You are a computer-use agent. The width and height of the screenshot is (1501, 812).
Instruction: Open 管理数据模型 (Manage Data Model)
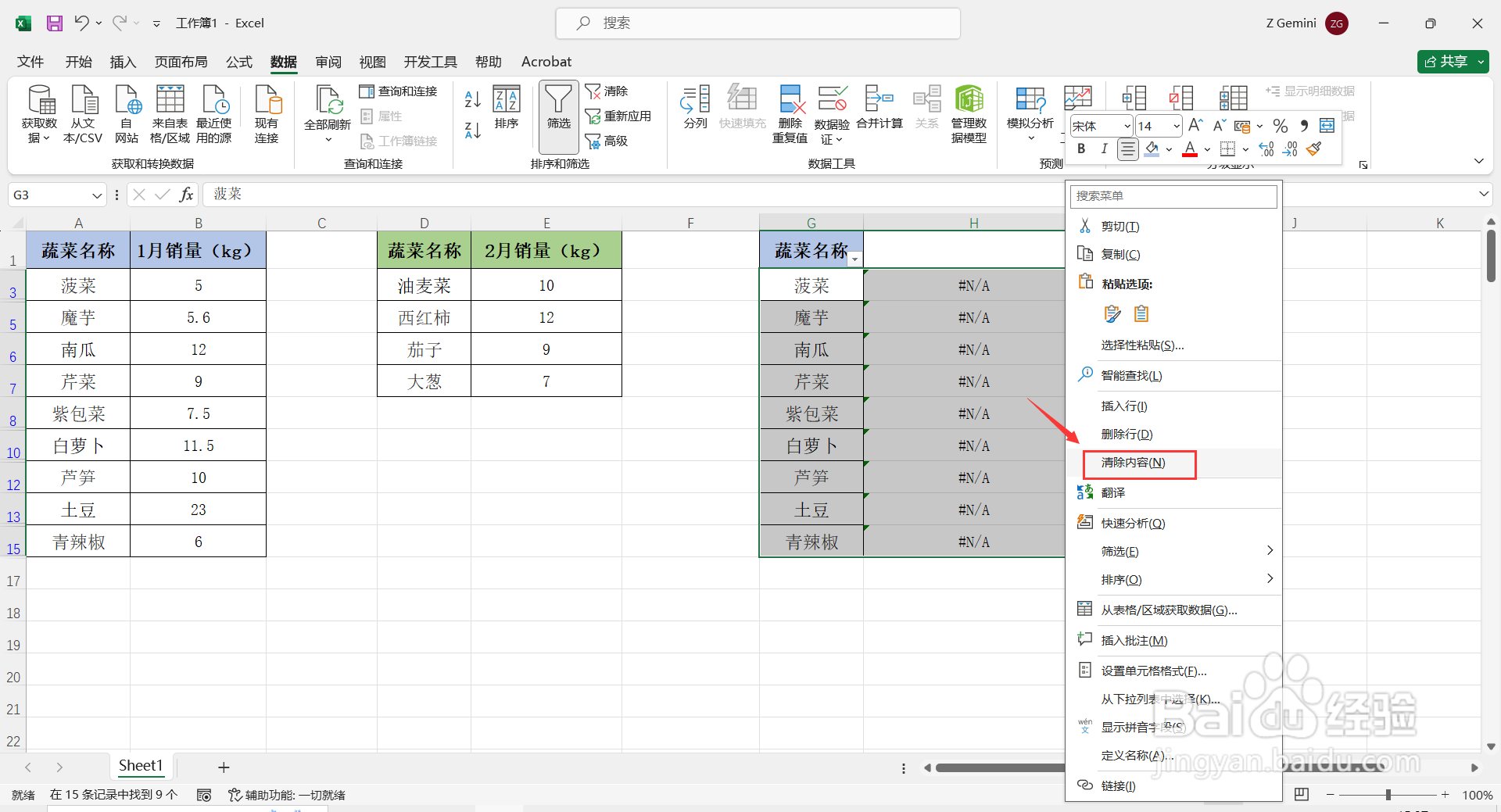[969, 113]
